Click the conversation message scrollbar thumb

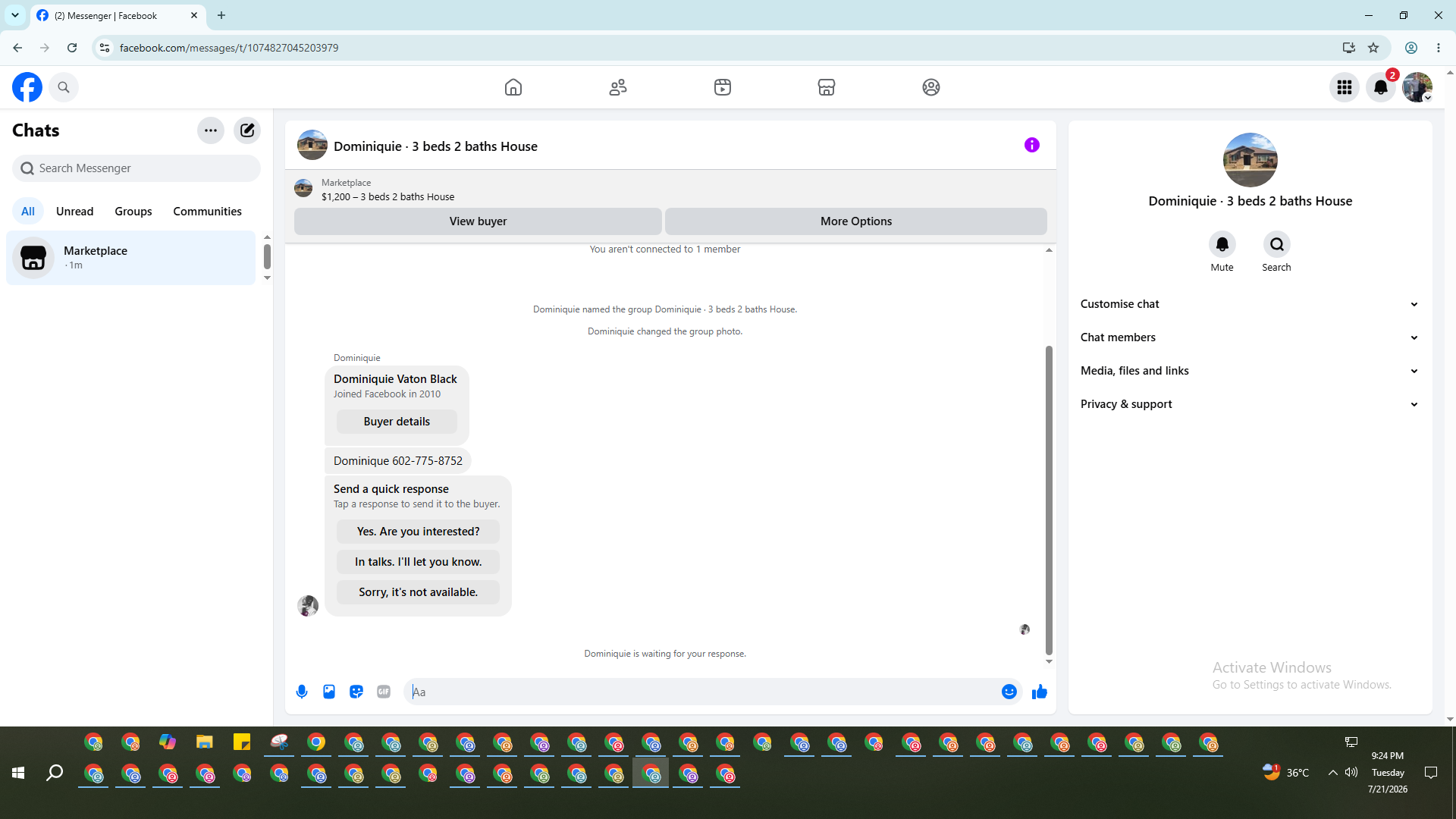pos(1049,500)
